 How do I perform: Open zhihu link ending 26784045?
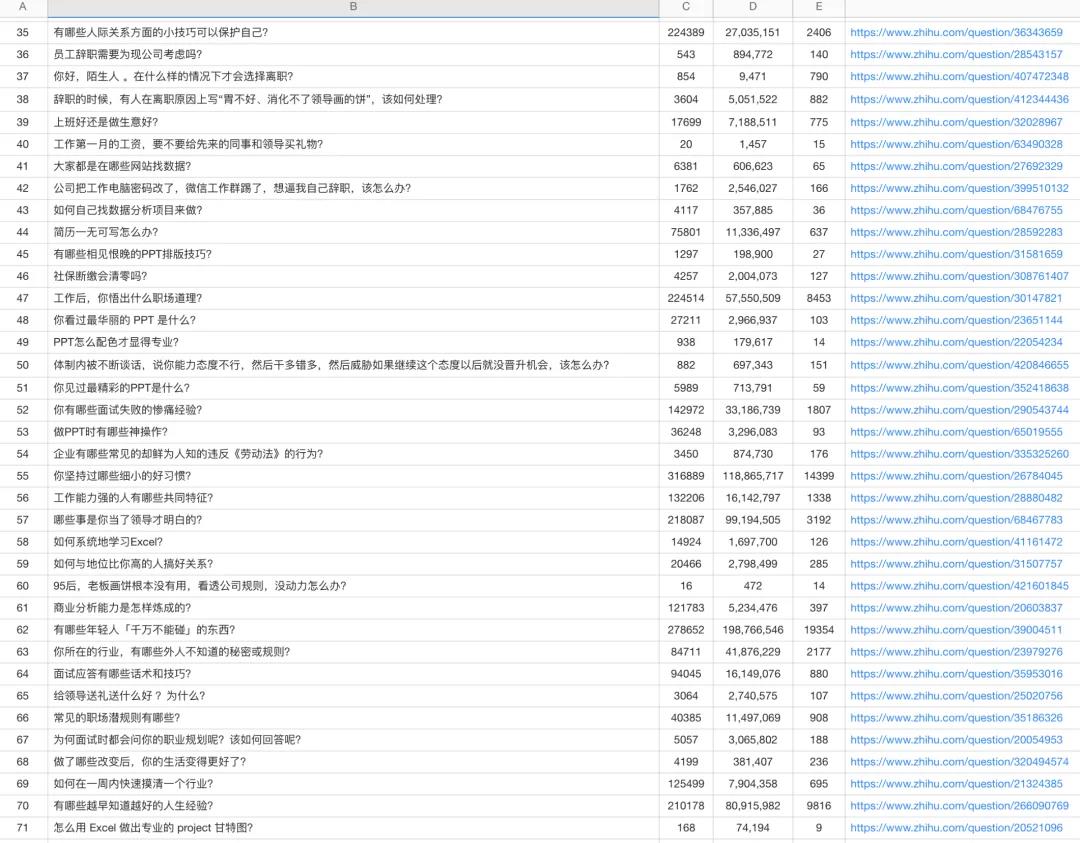956,476
